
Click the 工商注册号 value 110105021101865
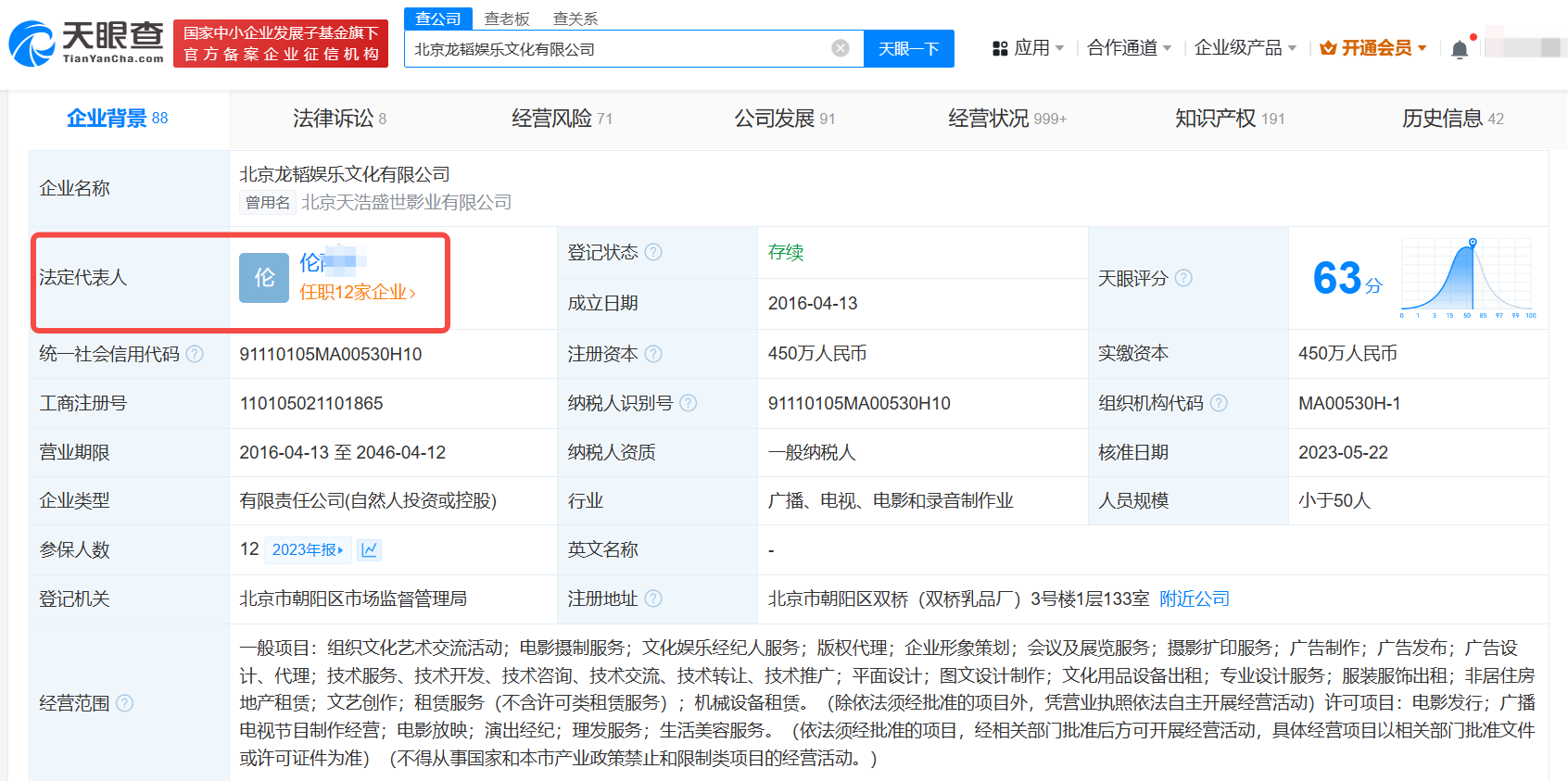[311, 403]
